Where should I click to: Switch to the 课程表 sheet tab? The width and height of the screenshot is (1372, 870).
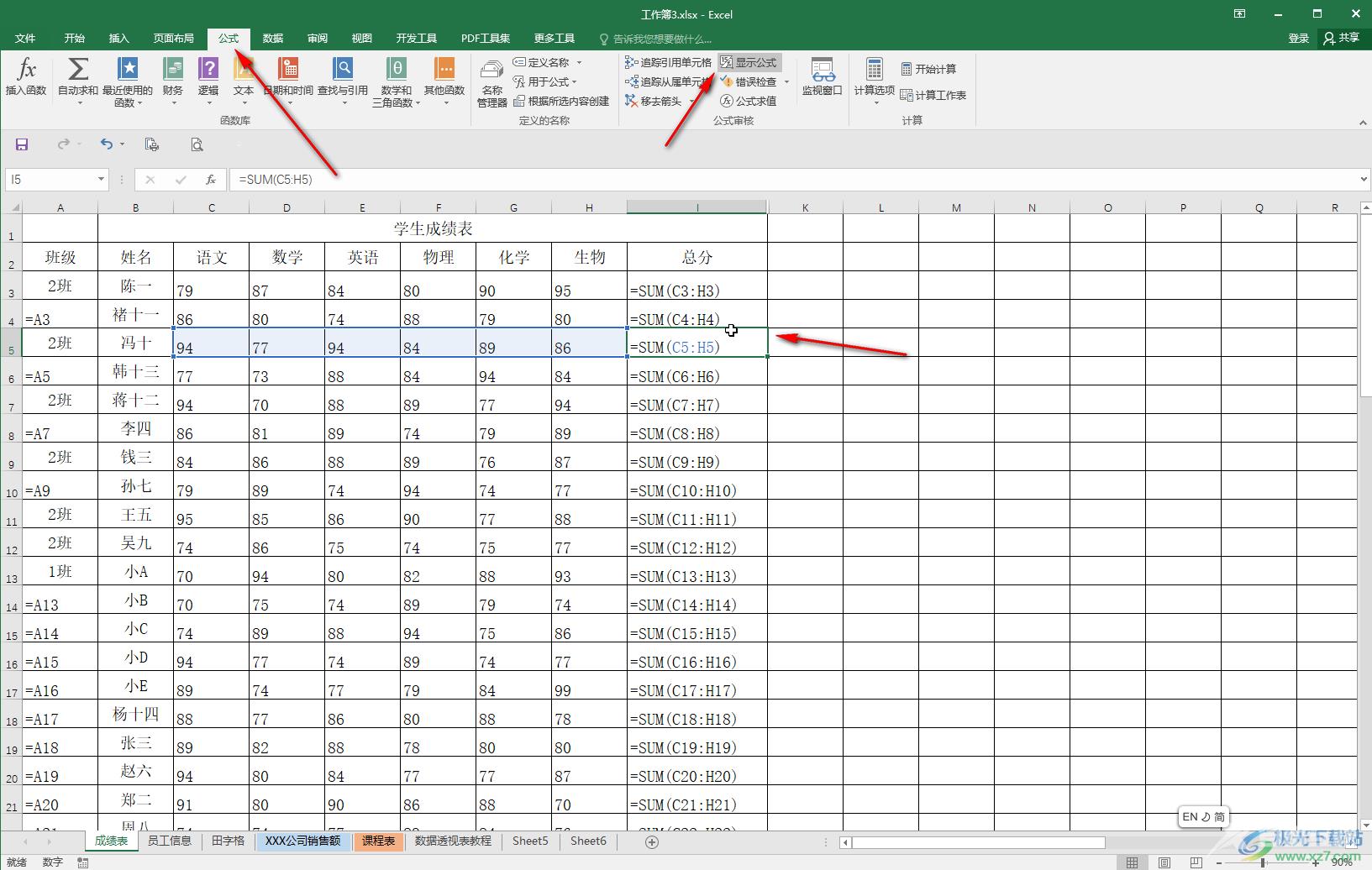(x=378, y=841)
